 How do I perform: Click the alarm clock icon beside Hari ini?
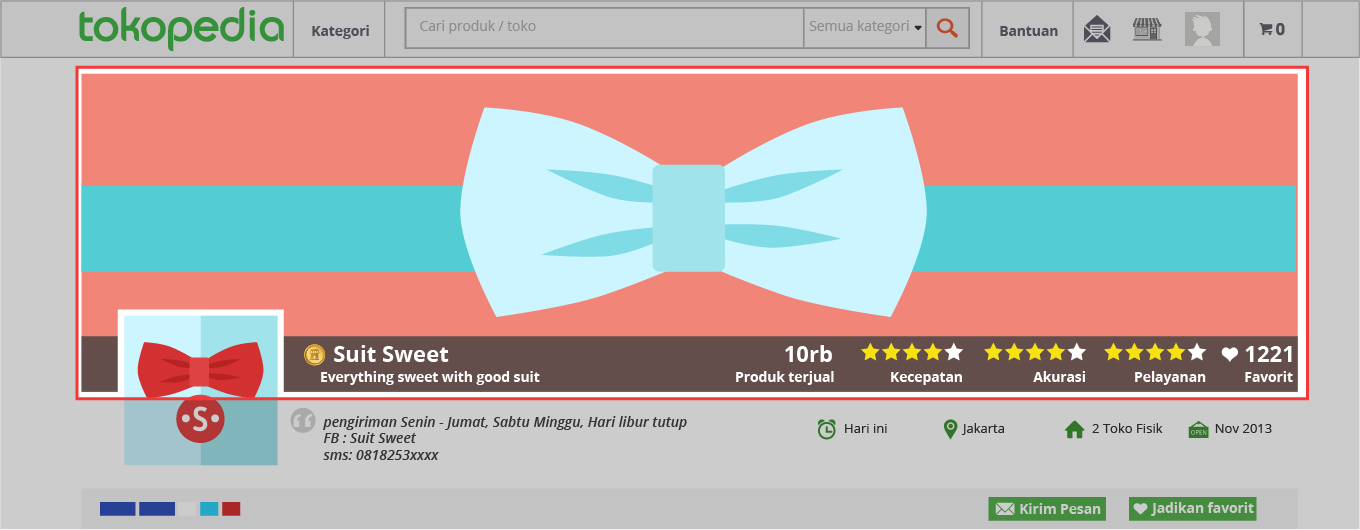(827, 429)
